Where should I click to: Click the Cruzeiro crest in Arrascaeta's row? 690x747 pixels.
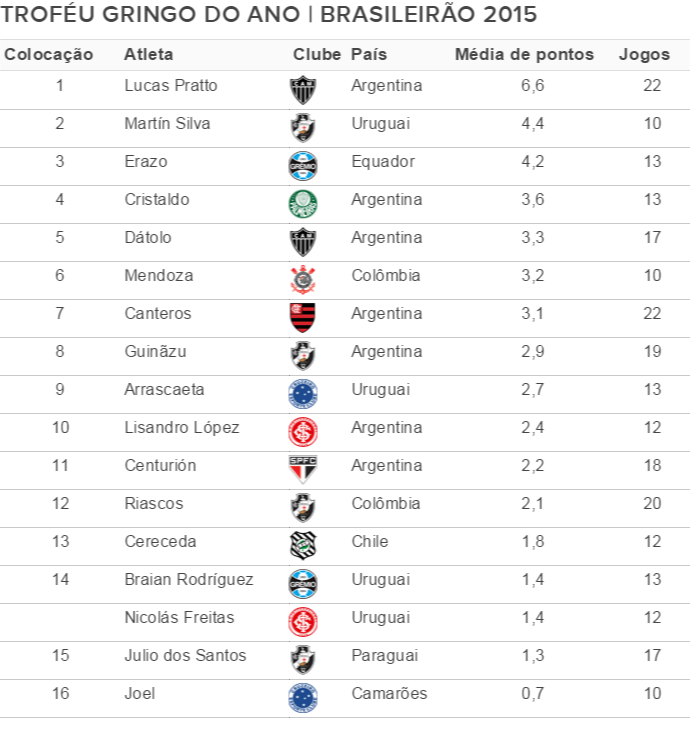pyautogui.click(x=302, y=393)
